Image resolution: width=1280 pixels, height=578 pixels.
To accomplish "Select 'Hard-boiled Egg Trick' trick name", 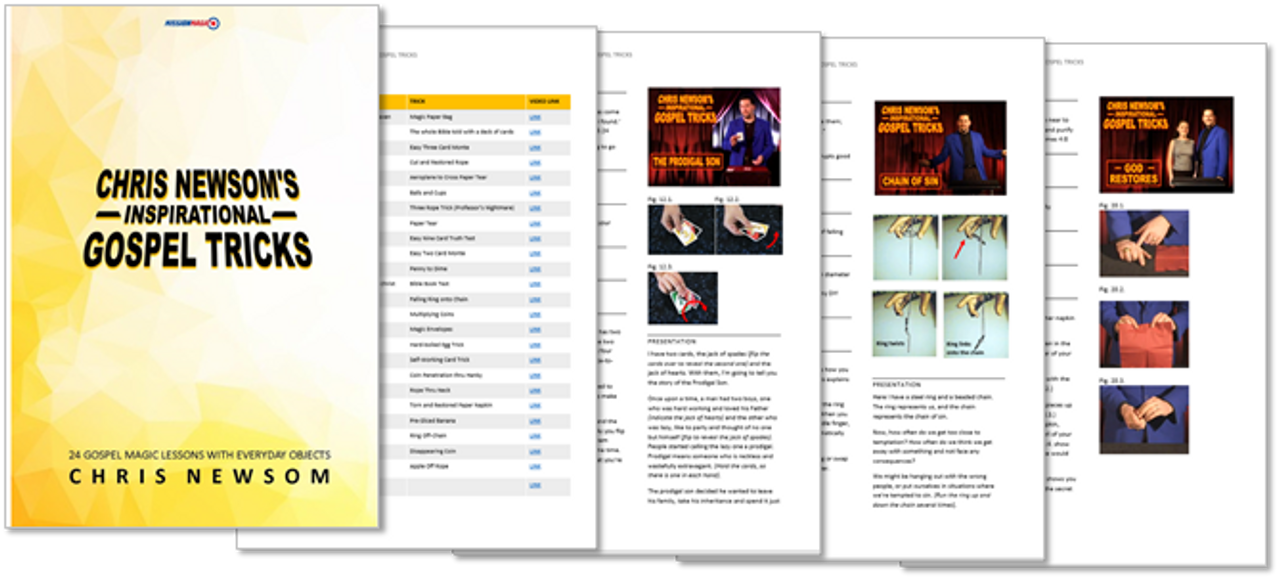I will [436, 345].
